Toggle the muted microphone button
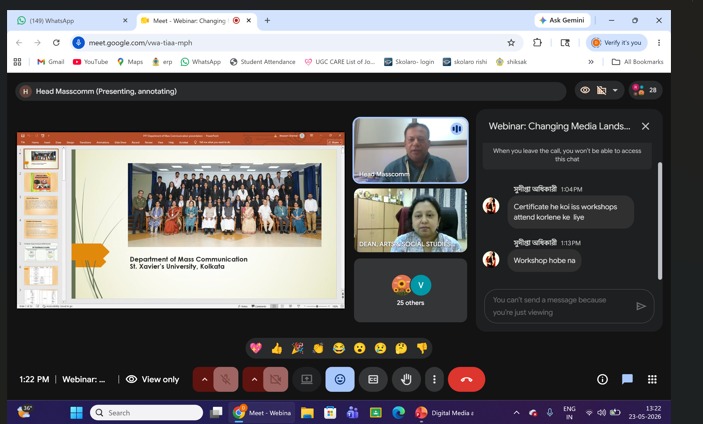This screenshot has width=703, height=424. 226,379
